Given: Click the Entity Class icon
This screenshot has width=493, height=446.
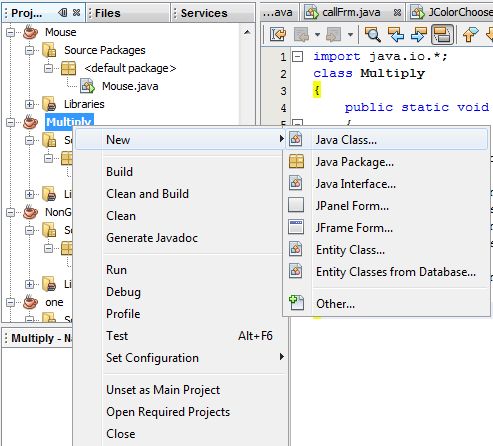Looking at the screenshot, I should click(x=296, y=249).
